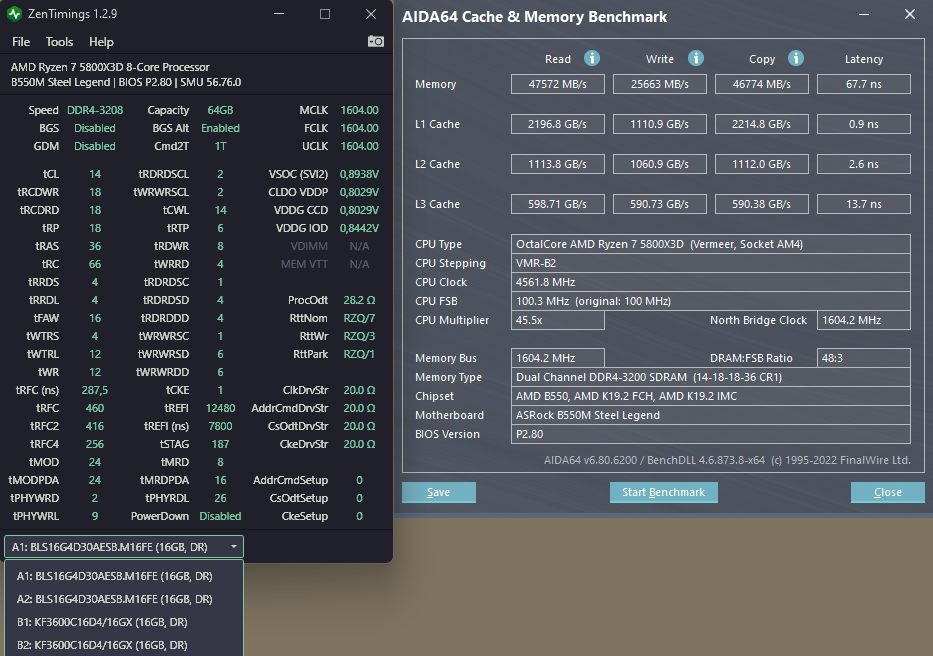Click the FCLK value 1604.00
Screen dimensions: 933x656
point(359,128)
